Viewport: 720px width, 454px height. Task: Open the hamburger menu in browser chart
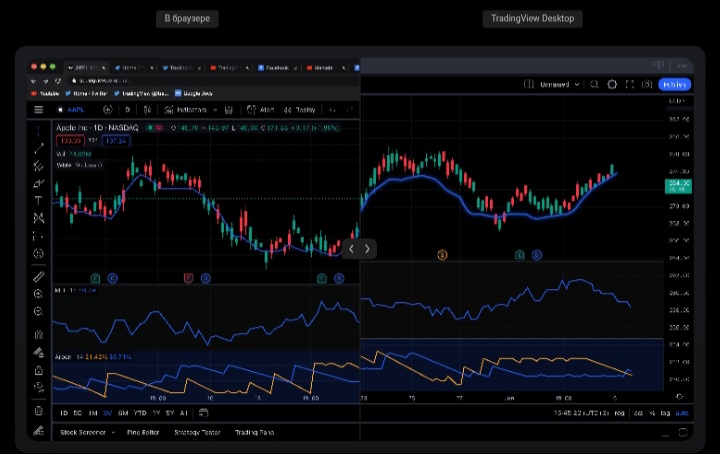tap(39, 110)
